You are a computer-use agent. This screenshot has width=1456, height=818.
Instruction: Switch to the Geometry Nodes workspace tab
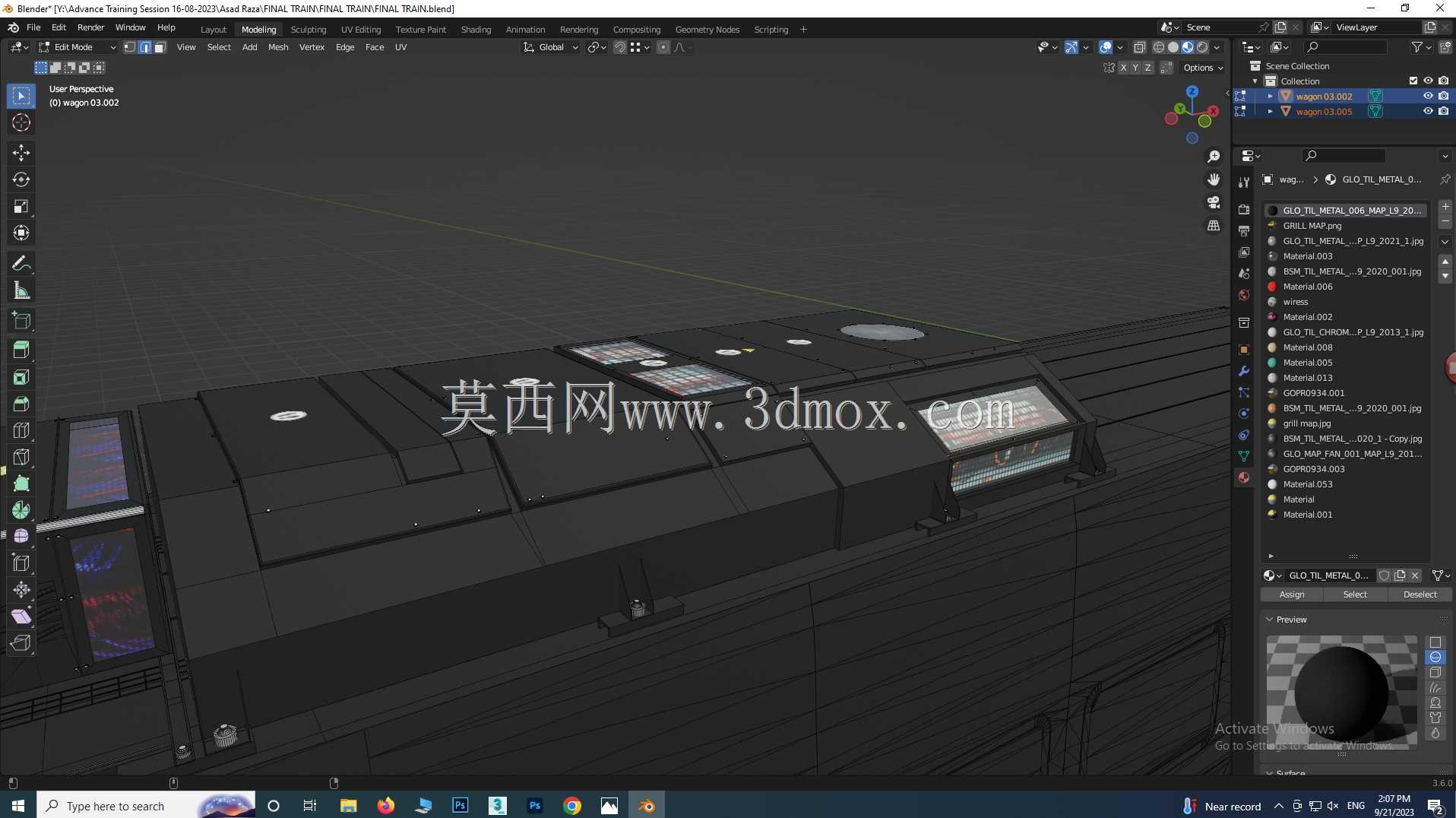(707, 30)
